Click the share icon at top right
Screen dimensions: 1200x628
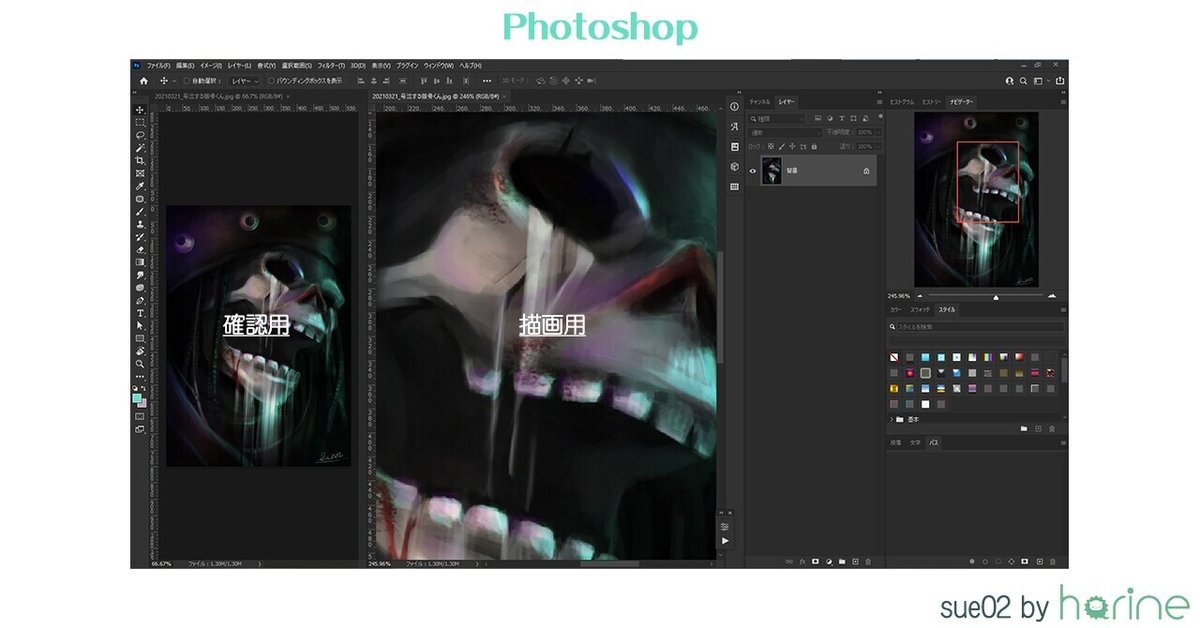click(1060, 80)
